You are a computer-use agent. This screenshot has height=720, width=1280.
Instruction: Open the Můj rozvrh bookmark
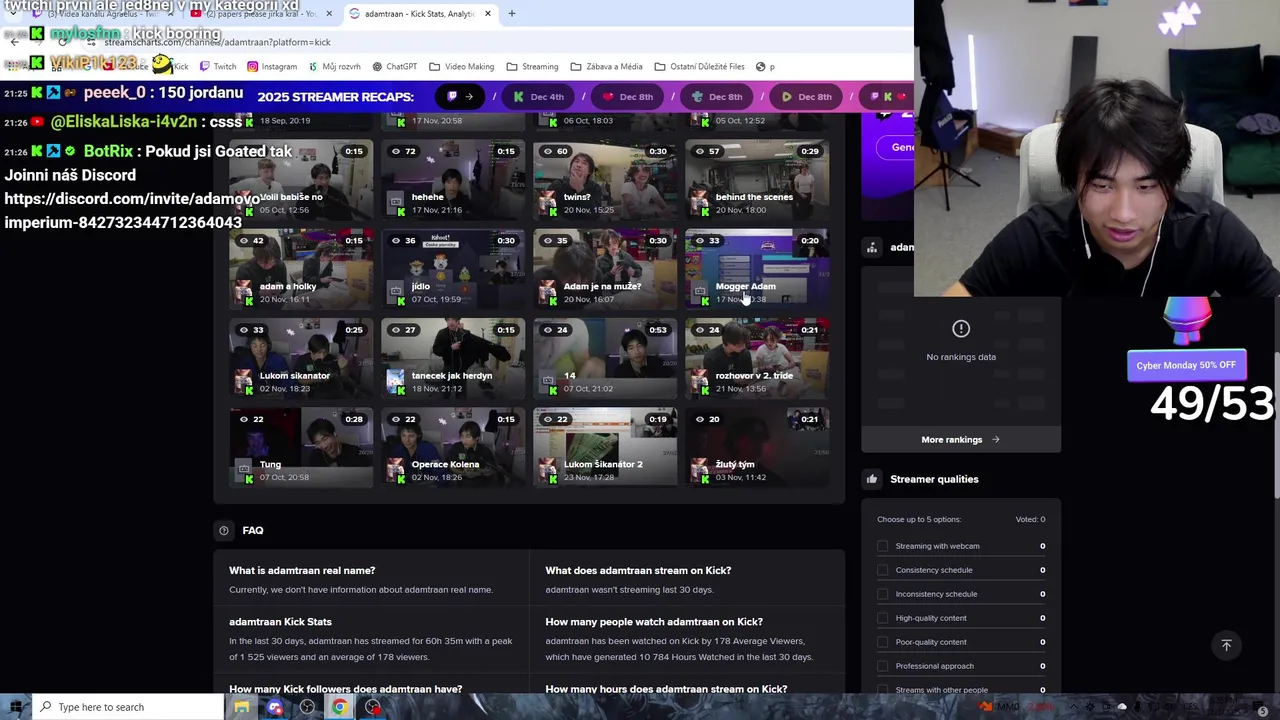(334, 67)
